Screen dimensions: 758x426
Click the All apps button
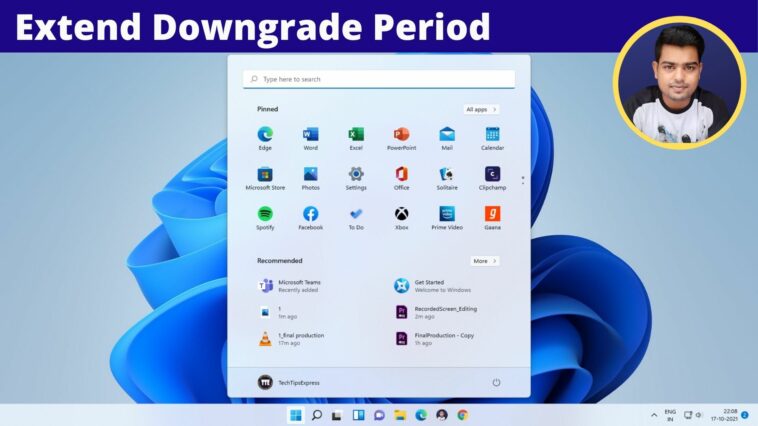481,109
